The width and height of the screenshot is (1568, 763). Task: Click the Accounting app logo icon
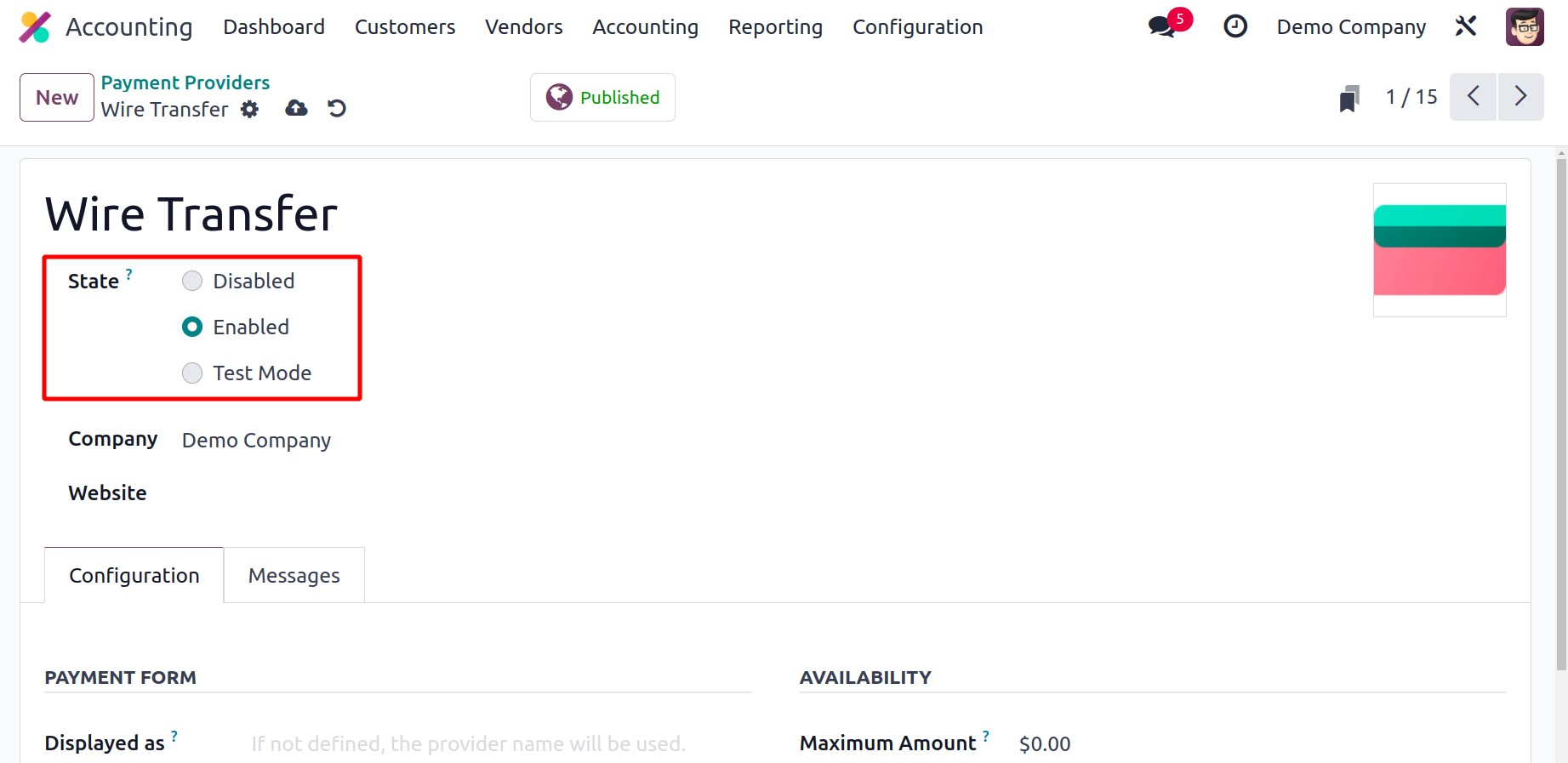tap(35, 27)
